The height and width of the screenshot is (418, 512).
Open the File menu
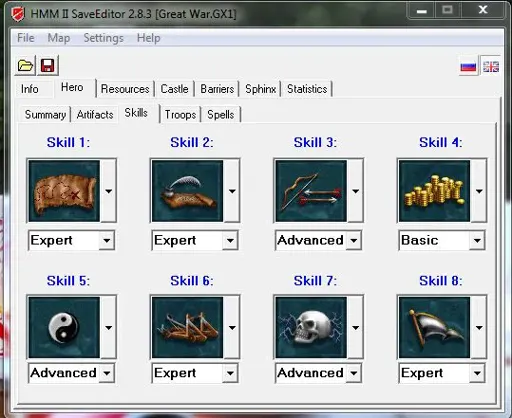[x=26, y=38]
